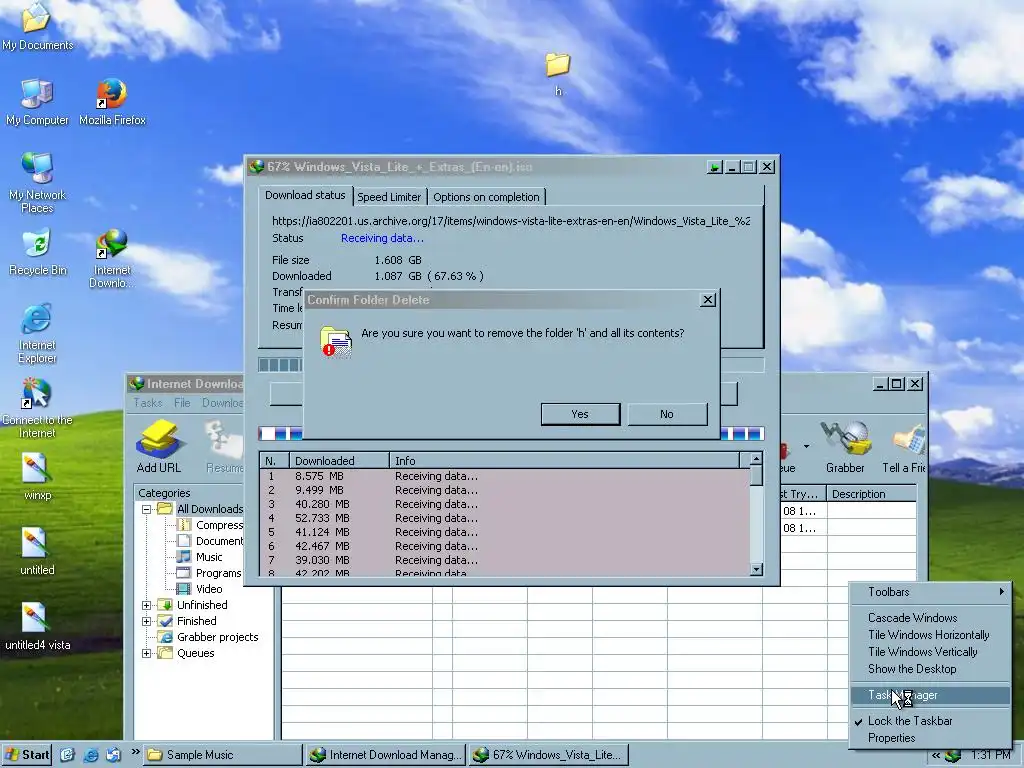Select the Recycle Bin icon

37,253
